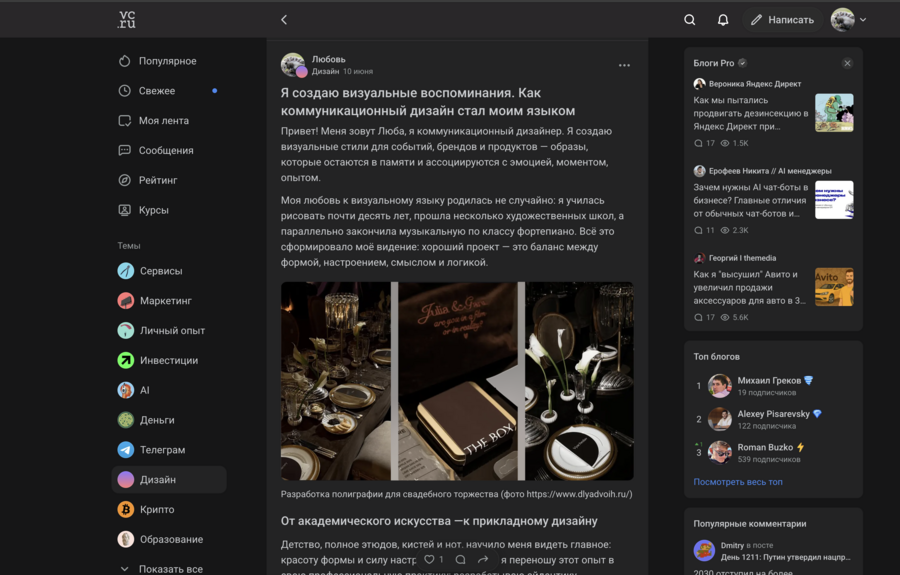Open Георгий themedia Авито post
Image resolution: width=900 pixels, height=575 pixels.
(x=751, y=288)
